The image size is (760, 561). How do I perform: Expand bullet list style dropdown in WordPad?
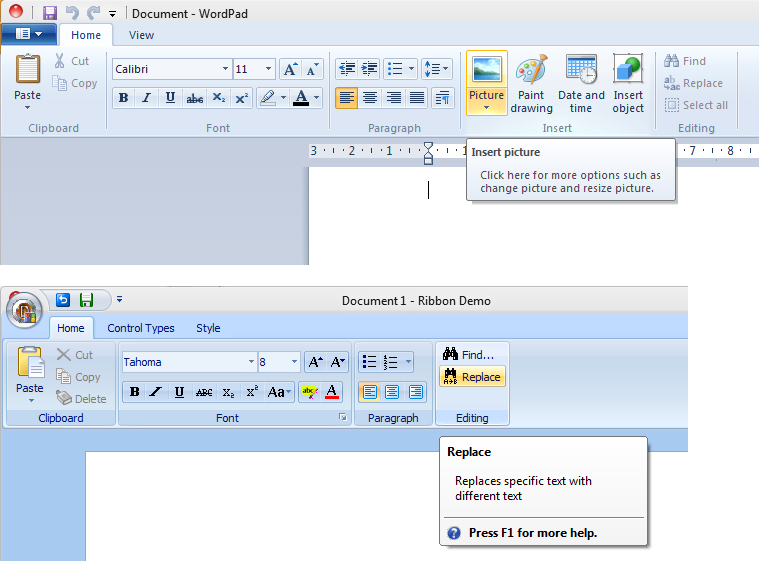pos(411,69)
